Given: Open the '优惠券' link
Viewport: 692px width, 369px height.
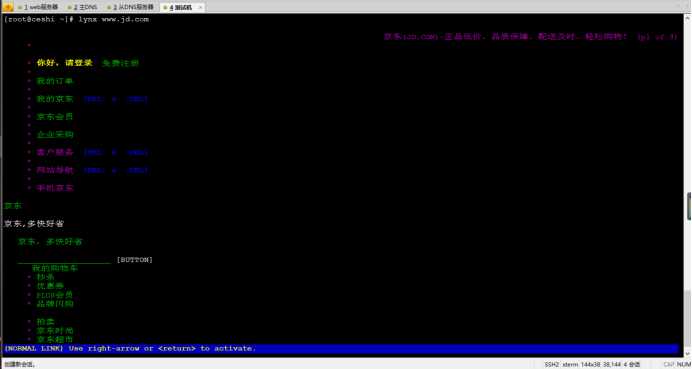Looking at the screenshot, I should pos(50,286).
